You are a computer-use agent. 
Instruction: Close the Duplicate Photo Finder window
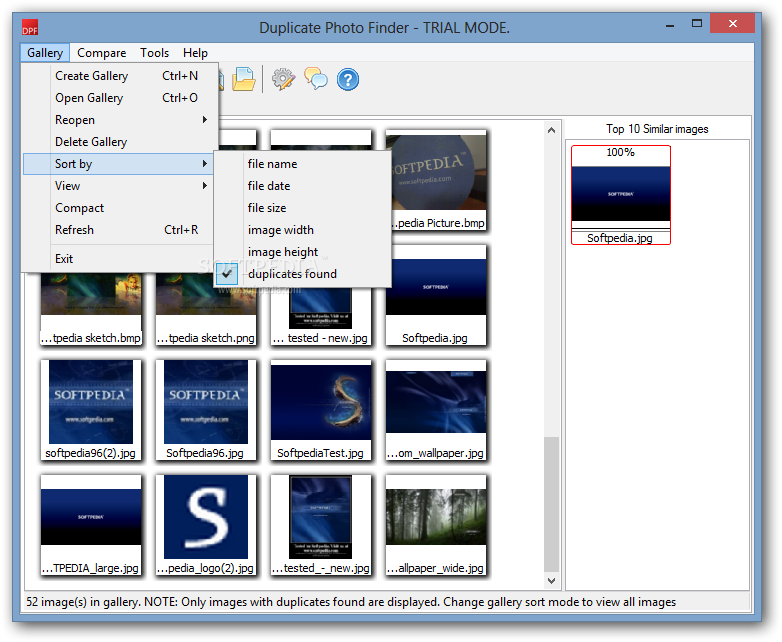tap(732, 23)
